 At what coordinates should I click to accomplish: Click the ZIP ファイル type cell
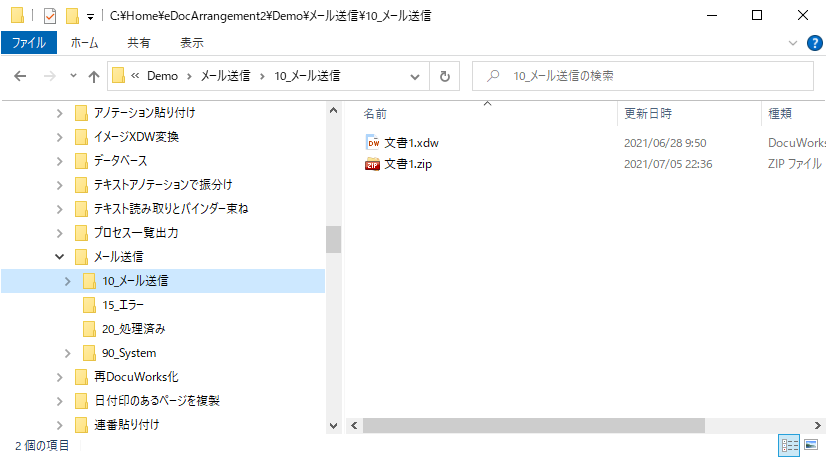click(x=795, y=164)
